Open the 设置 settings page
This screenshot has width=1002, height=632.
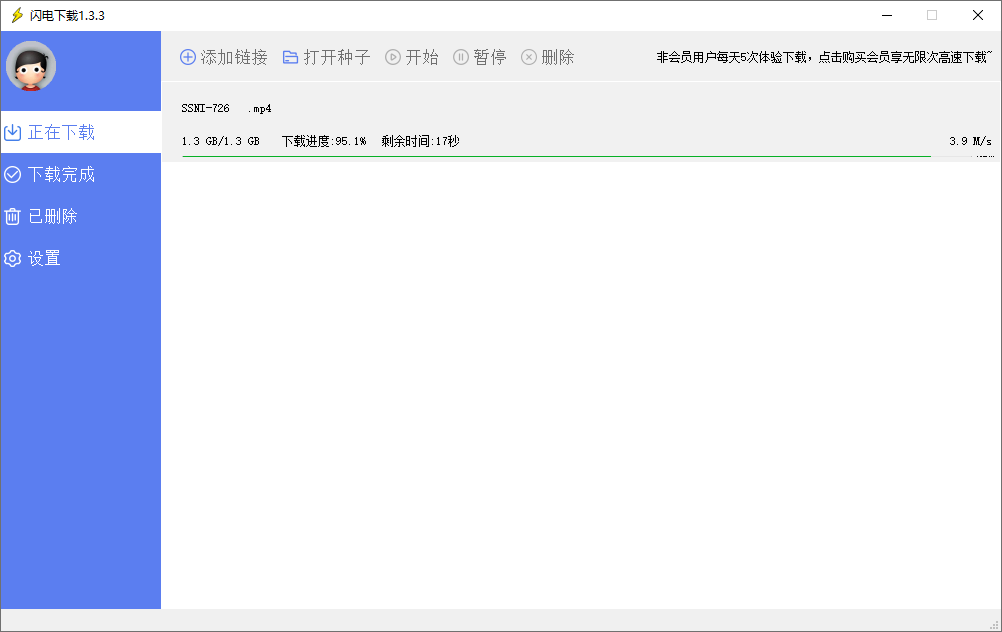(x=50, y=257)
